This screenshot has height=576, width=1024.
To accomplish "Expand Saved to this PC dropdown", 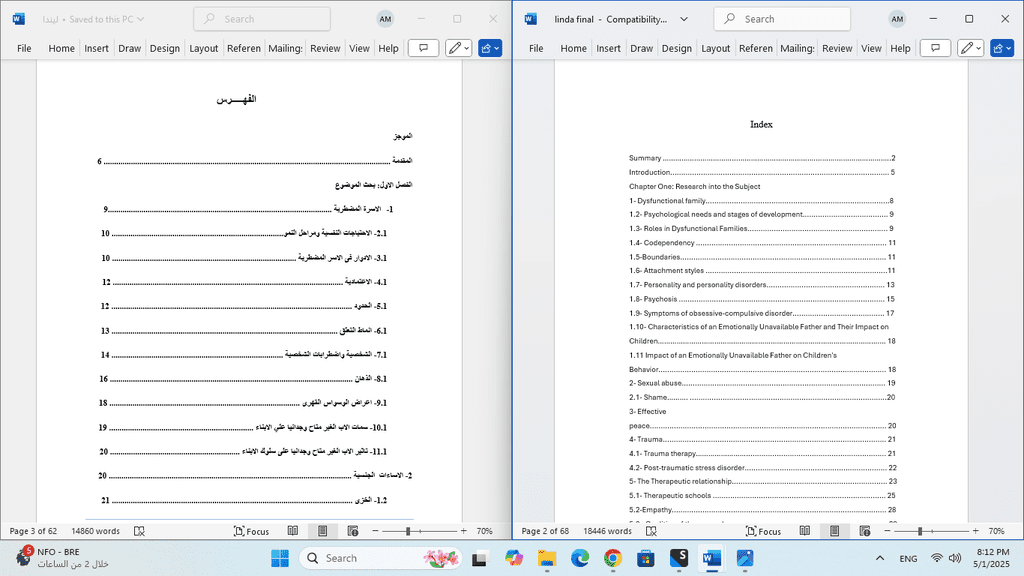I will pyautogui.click(x=140, y=19).
